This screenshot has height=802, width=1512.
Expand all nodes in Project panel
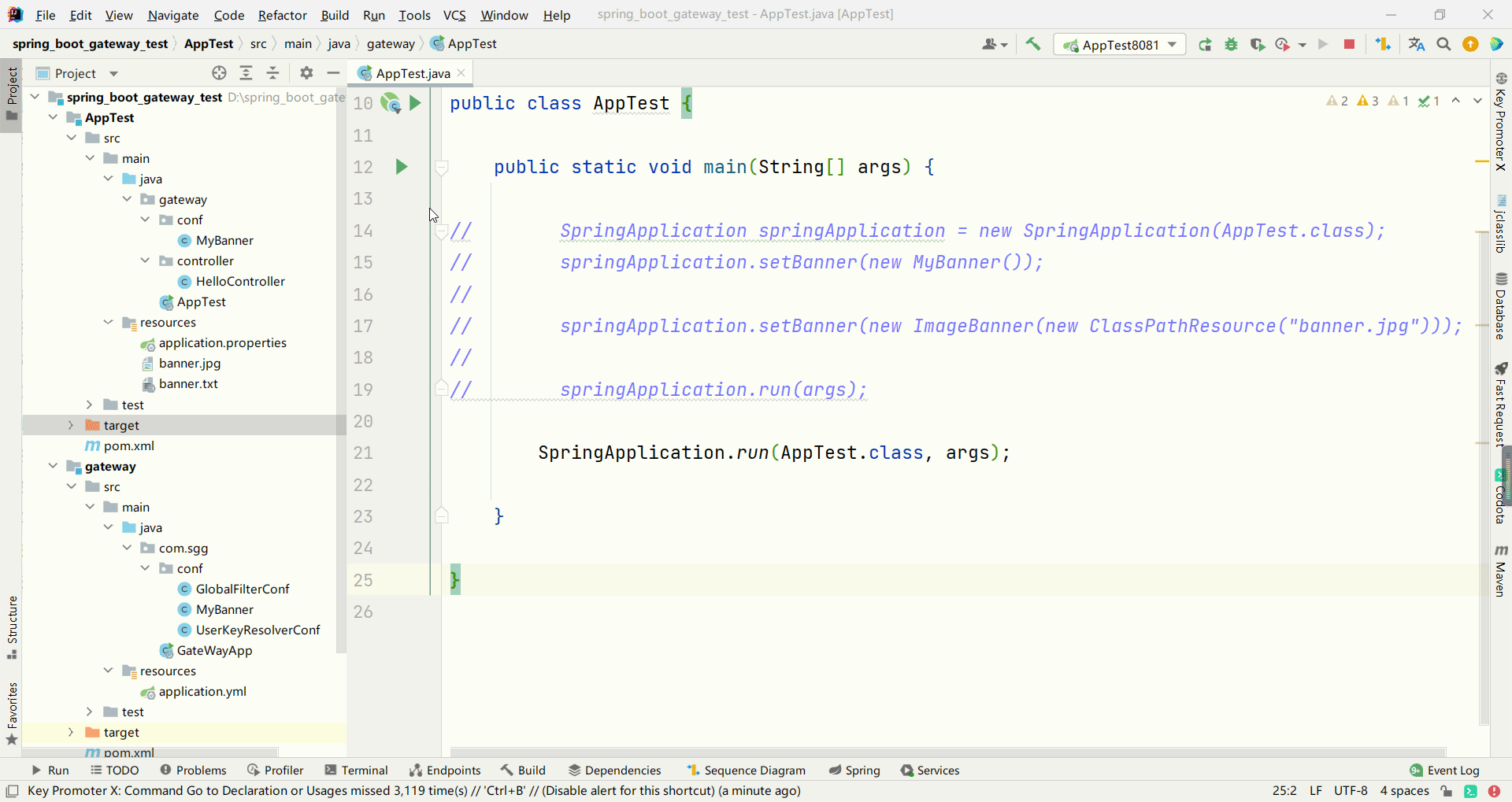click(x=246, y=73)
